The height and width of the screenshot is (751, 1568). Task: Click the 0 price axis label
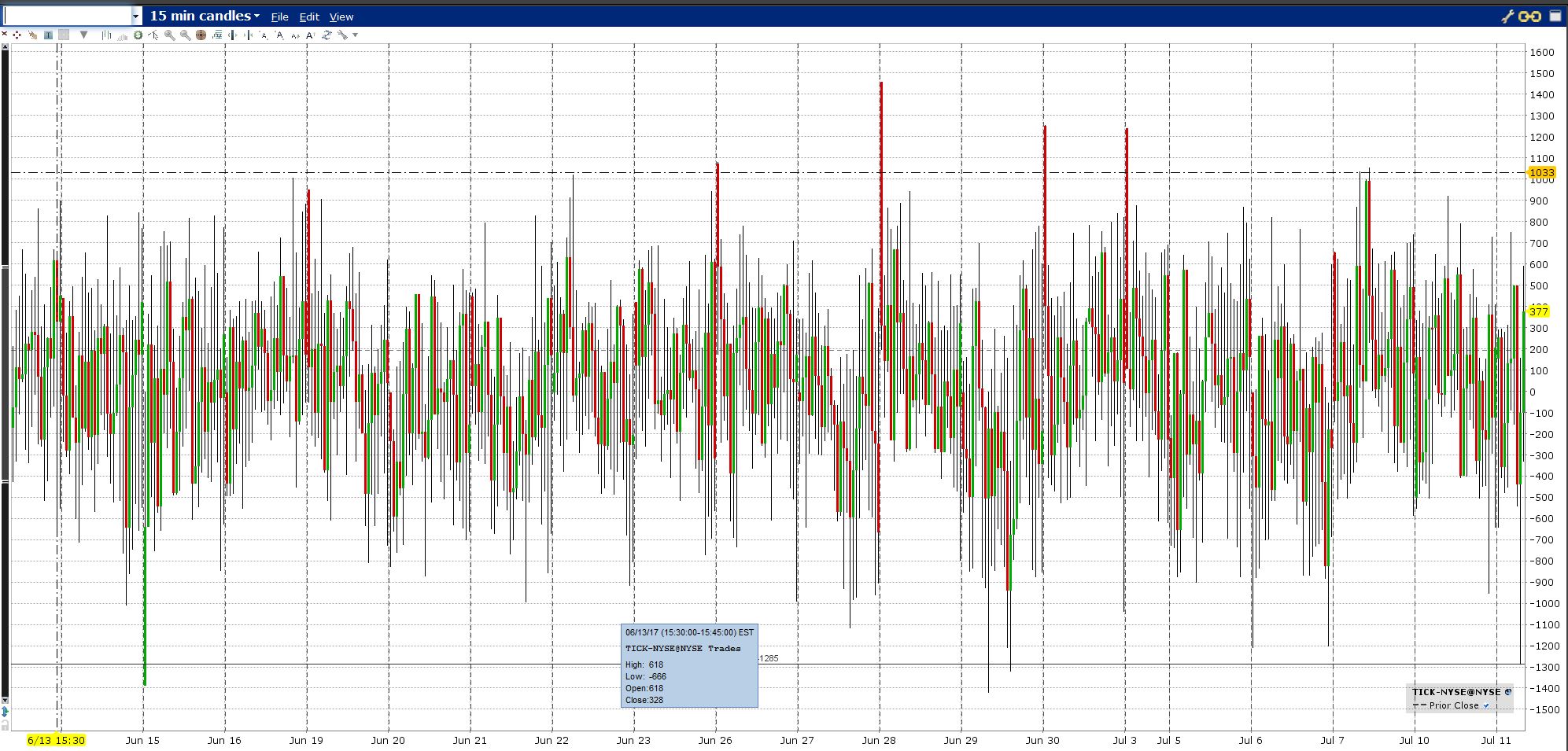[x=1533, y=392]
